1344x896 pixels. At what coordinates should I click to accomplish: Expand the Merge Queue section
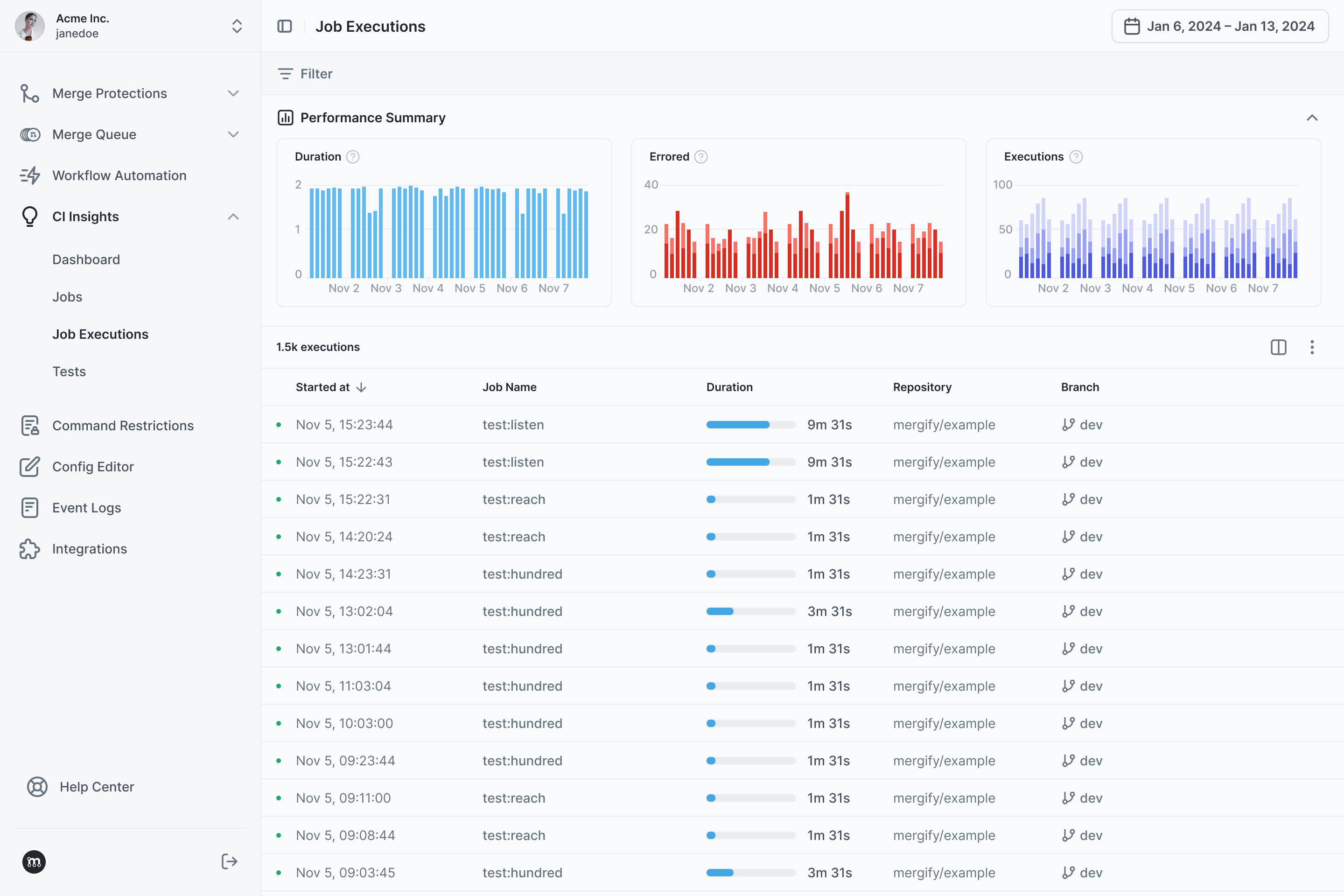[233, 134]
